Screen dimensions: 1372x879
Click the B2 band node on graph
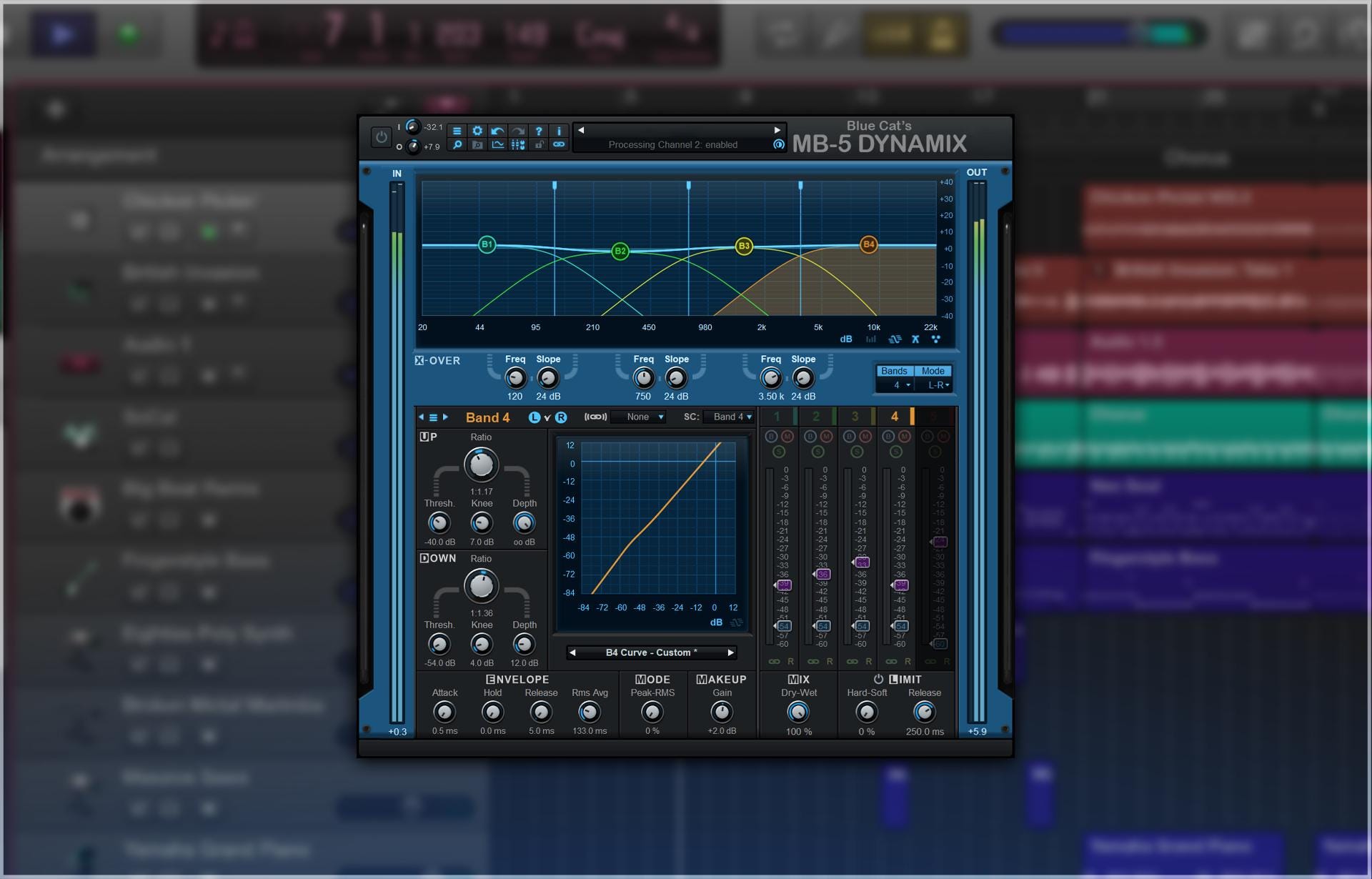point(620,251)
